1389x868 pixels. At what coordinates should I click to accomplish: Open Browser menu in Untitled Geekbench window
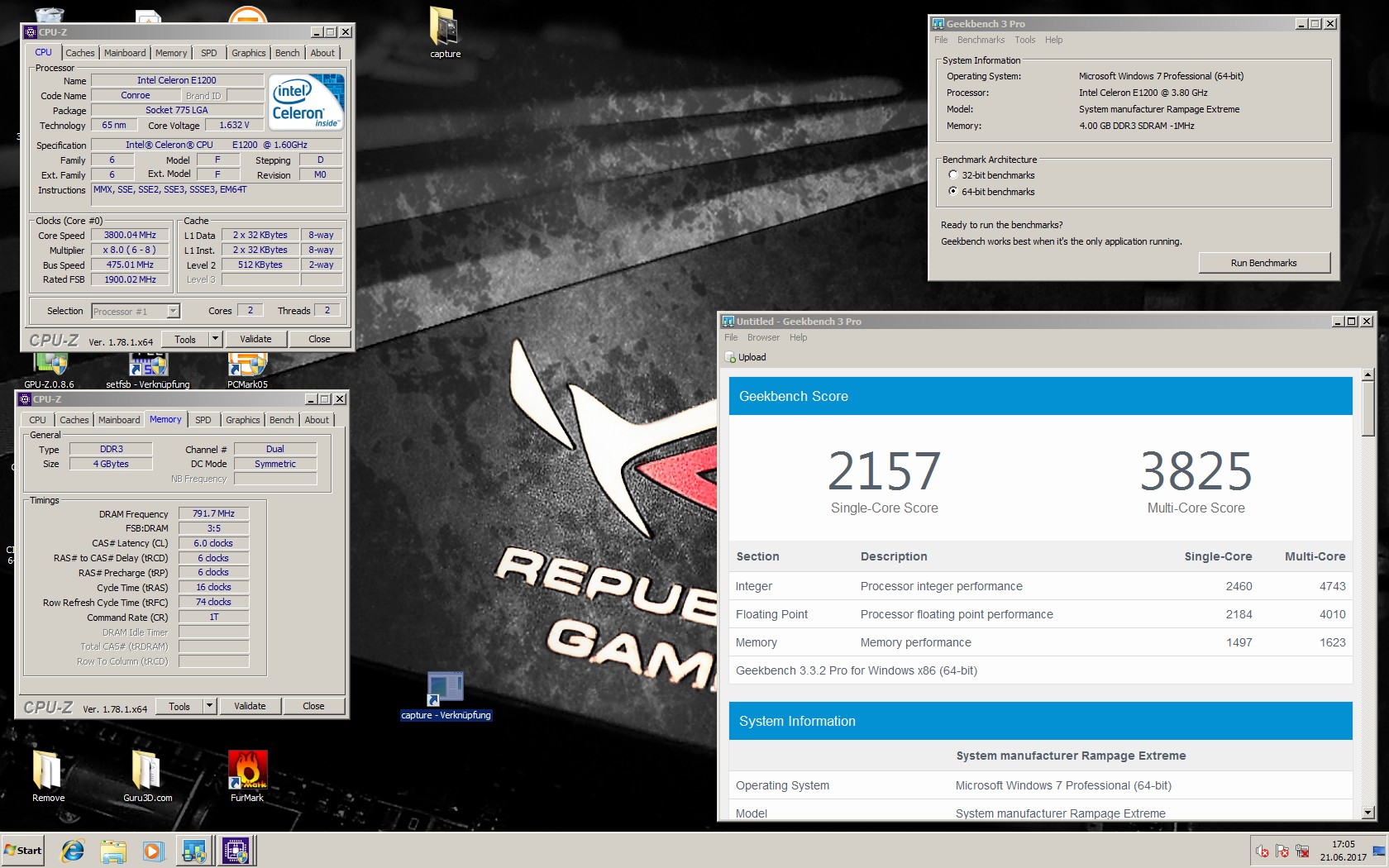tap(763, 337)
